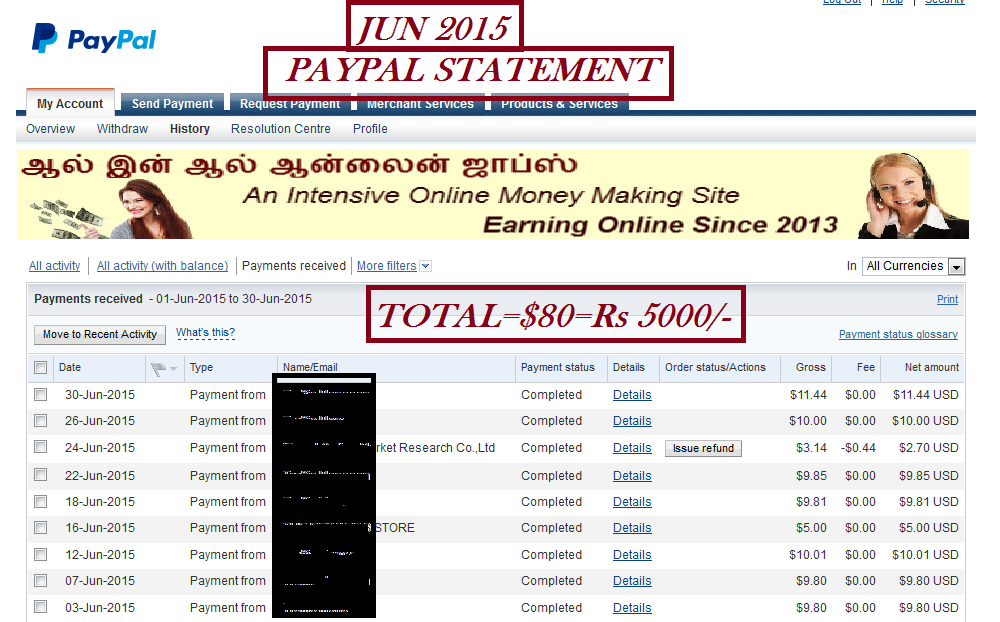Check the 18-Jun-2015 payment row checkbox

click(x=41, y=501)
